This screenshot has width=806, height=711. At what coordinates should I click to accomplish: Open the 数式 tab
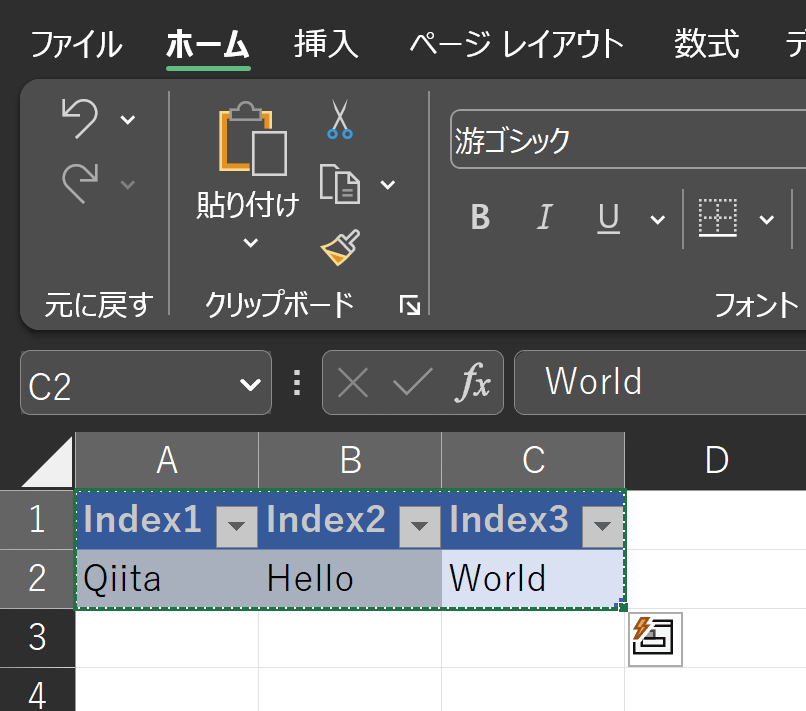[x=706, y=44]
